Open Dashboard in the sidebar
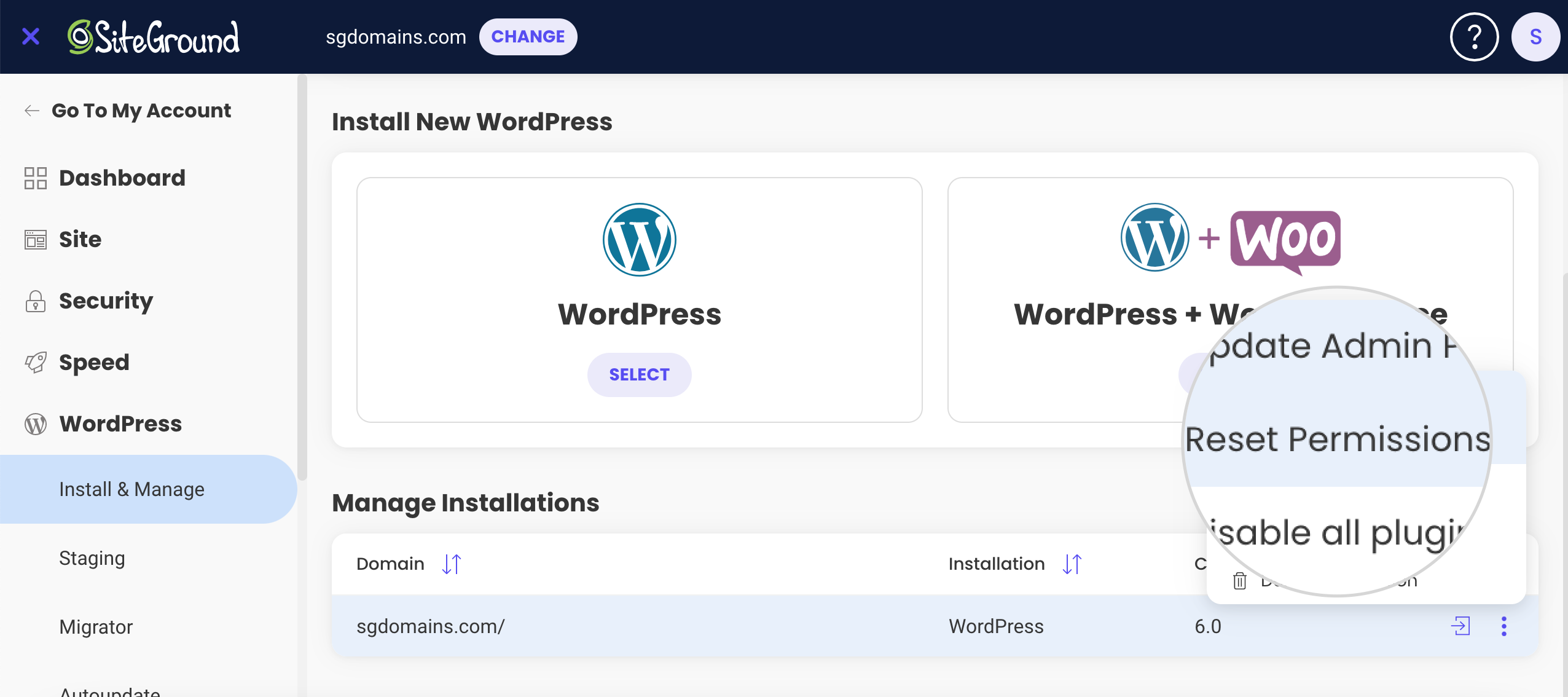Screen dimensions: 1568x697 [122, 178]
